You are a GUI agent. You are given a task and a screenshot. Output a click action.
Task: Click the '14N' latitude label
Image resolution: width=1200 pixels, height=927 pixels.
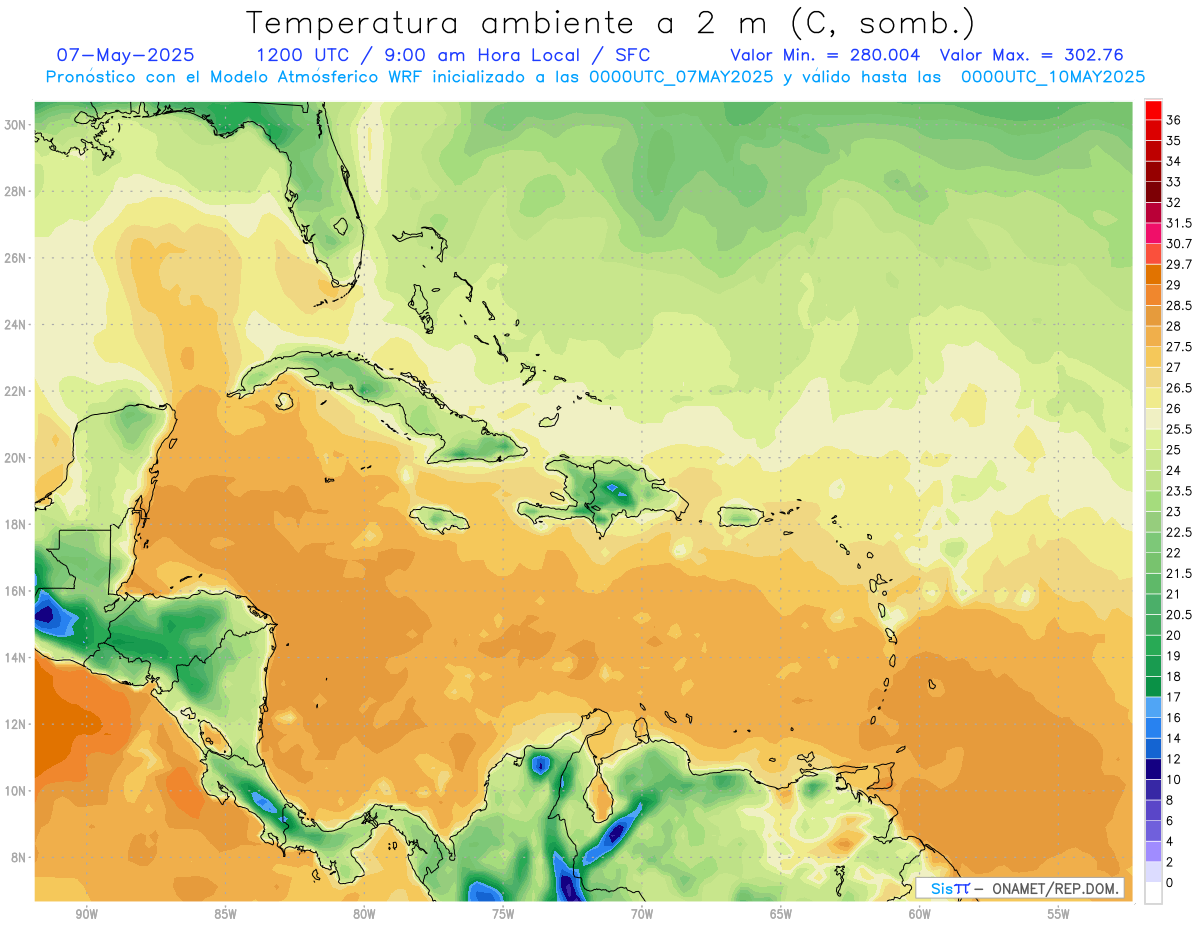(x=17, y=657)
